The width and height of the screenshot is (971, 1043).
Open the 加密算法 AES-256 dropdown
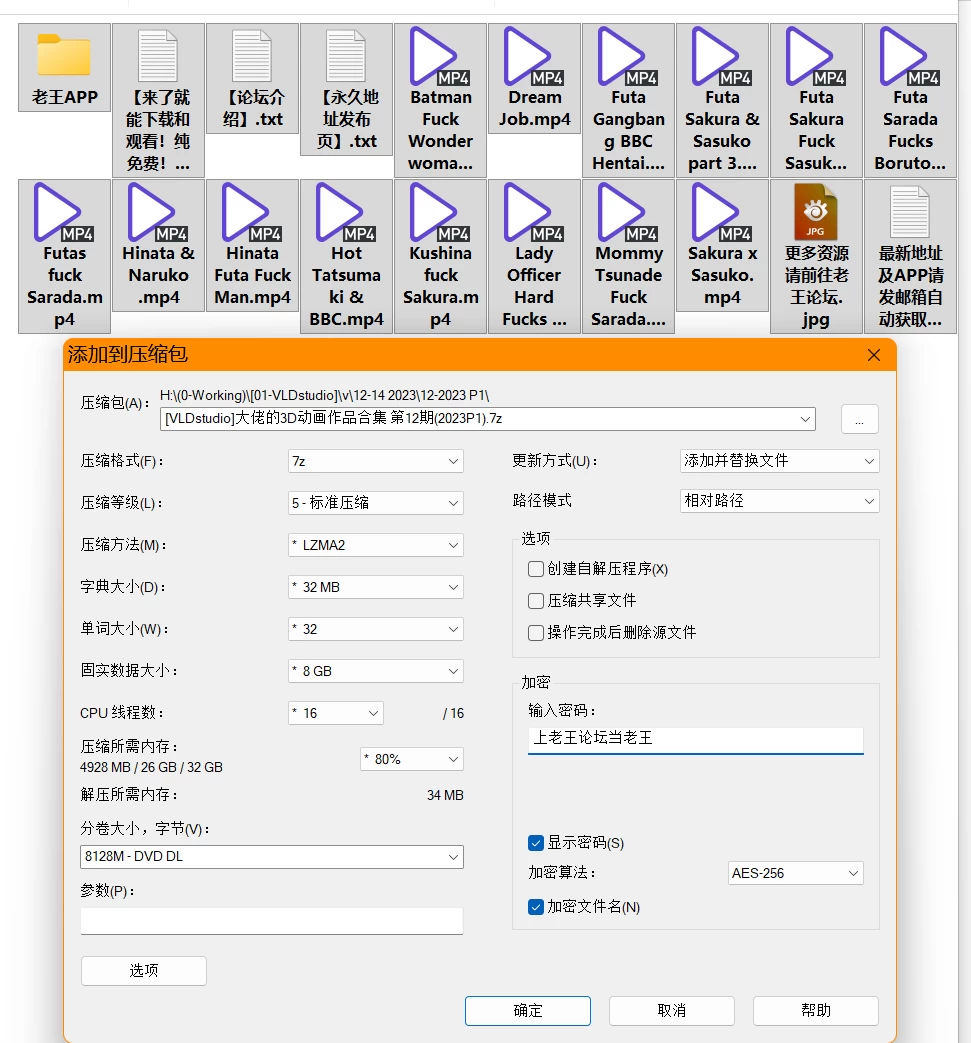pyautogui.click(x=795, y=873)
